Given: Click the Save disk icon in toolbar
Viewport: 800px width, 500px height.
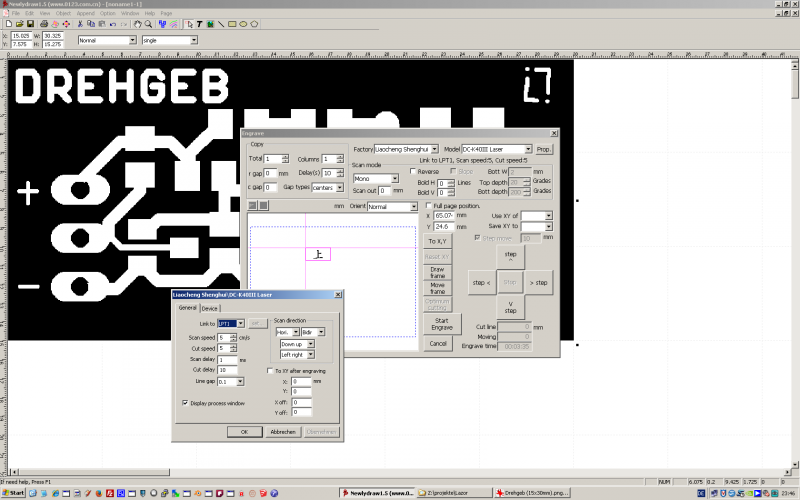Looking at the screenshot, I should pyautogui.click(x=31, y=23).
